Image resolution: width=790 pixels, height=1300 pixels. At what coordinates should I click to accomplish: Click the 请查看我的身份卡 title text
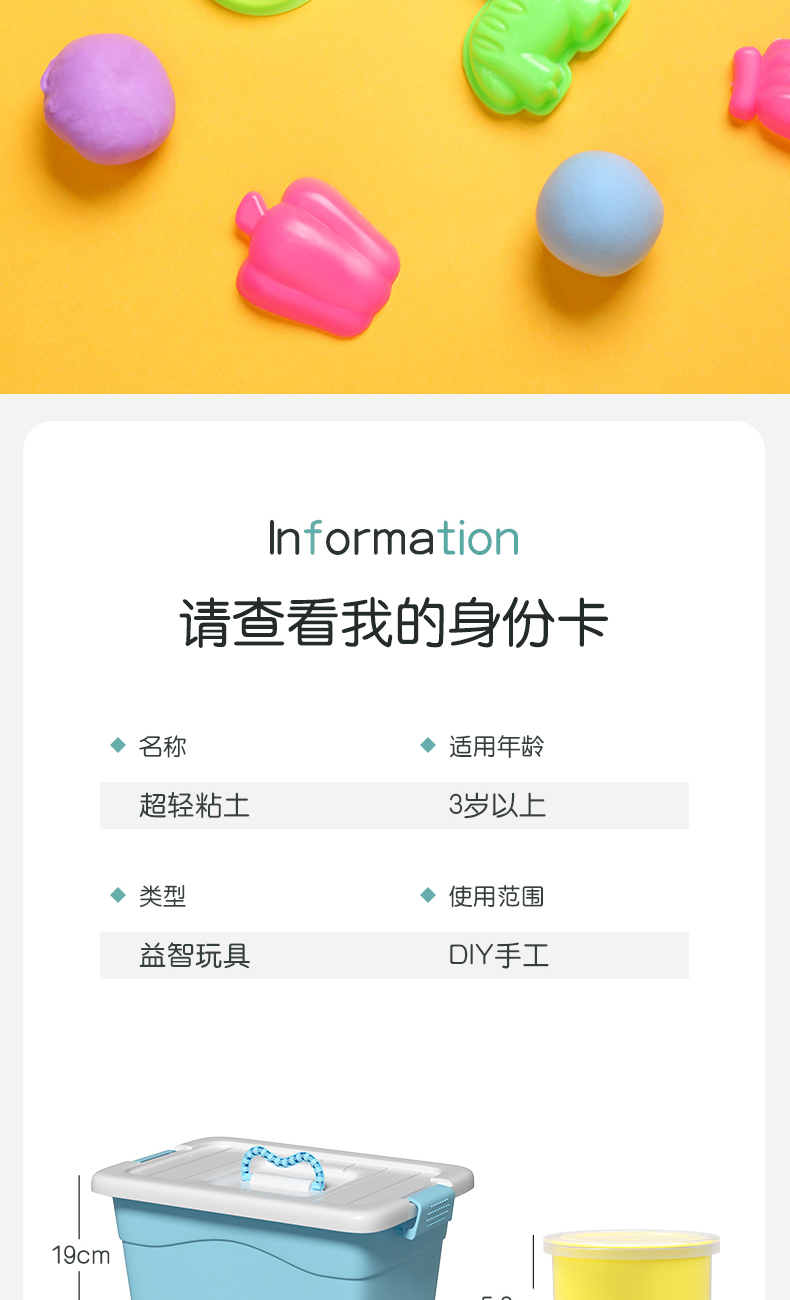394,623
